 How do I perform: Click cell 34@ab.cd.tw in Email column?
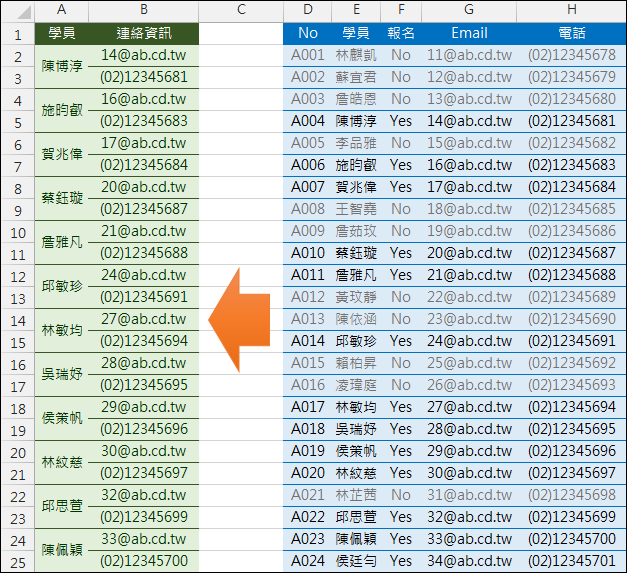tap(469, 561)
